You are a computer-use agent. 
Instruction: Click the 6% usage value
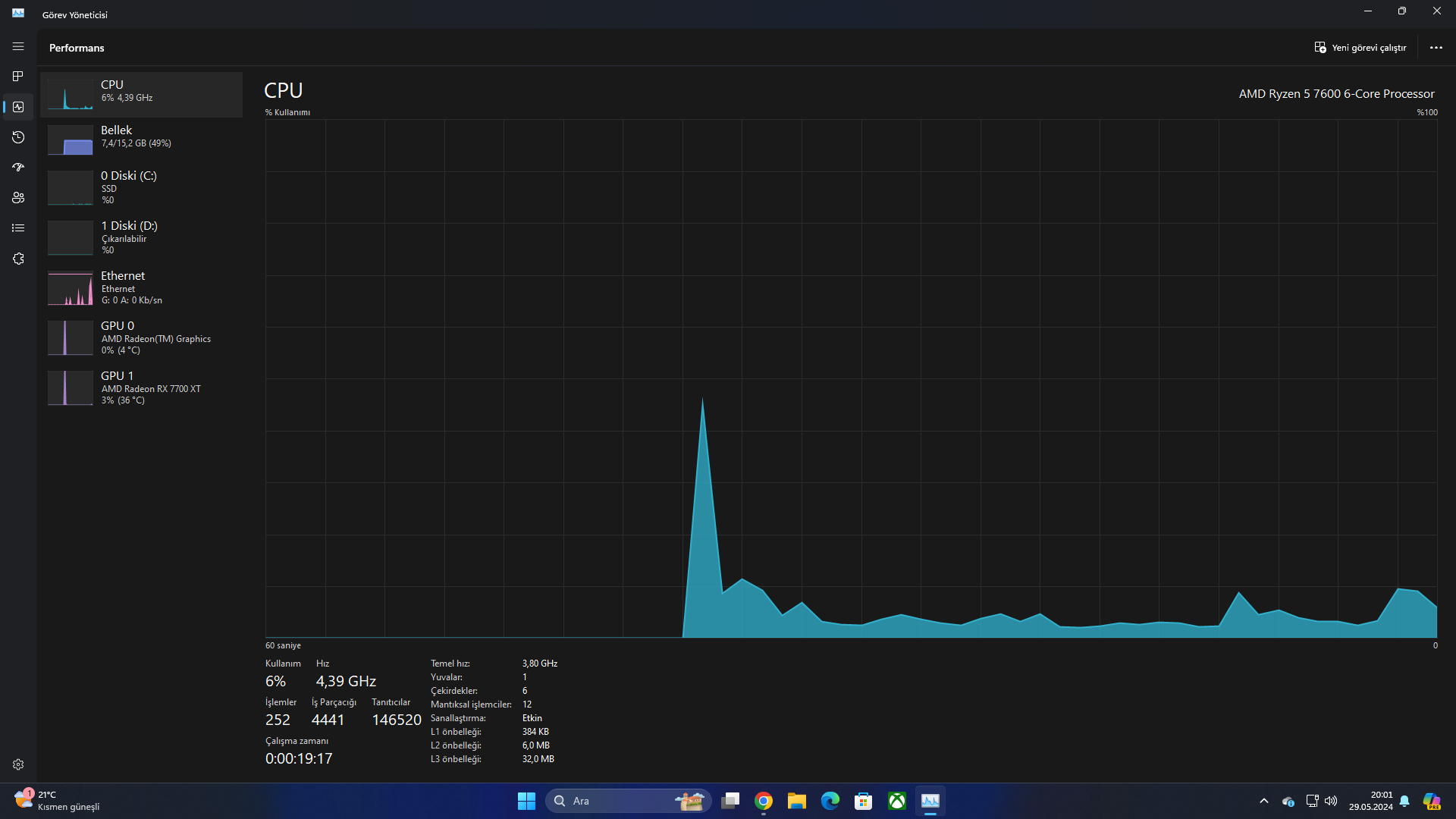(x=276, y=681)
